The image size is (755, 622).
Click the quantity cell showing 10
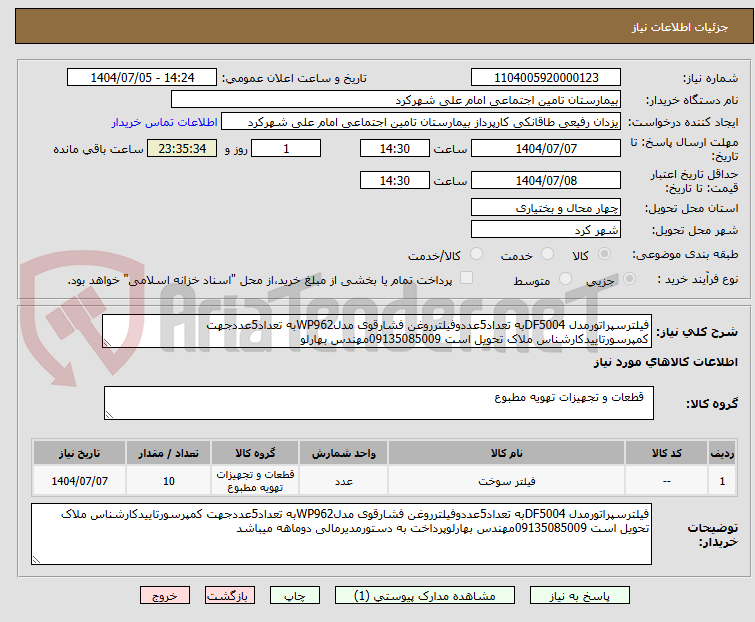[168, 480]
